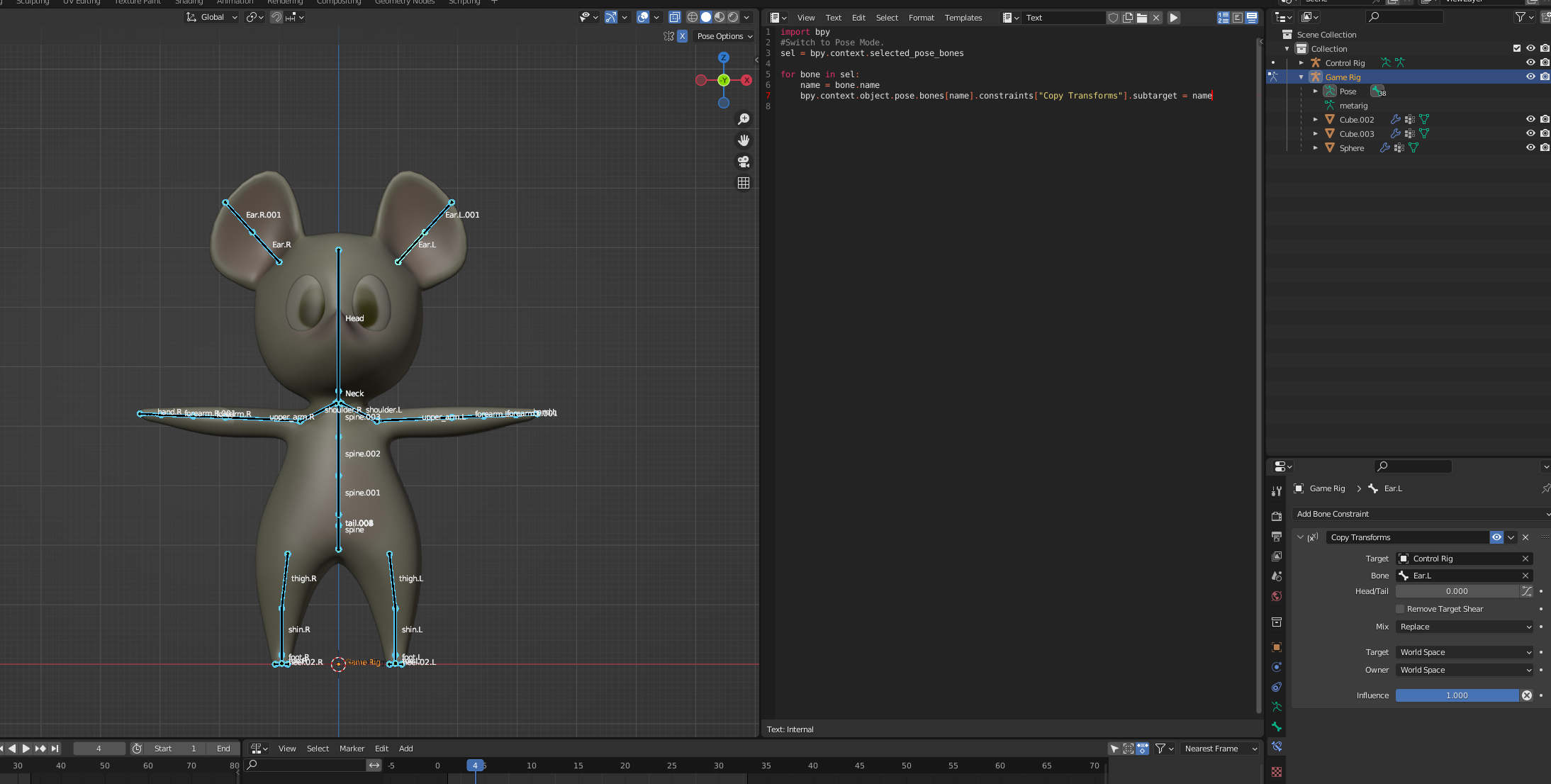Toggle camera view icon in viewport
The height and width of the screenshot is (784, 1551).
(744, 162)
